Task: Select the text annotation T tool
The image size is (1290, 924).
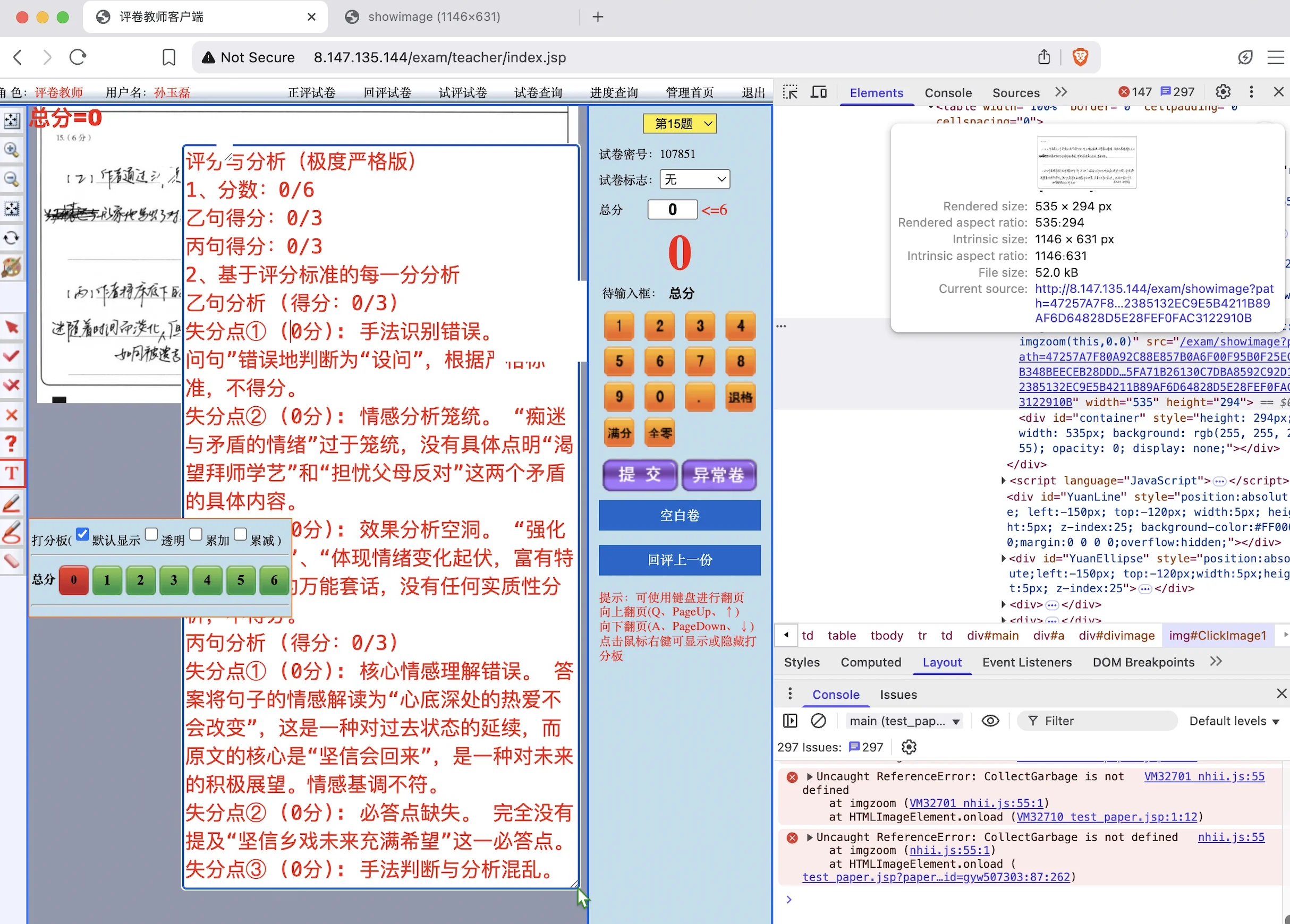Action: click(x=13, y=473)
